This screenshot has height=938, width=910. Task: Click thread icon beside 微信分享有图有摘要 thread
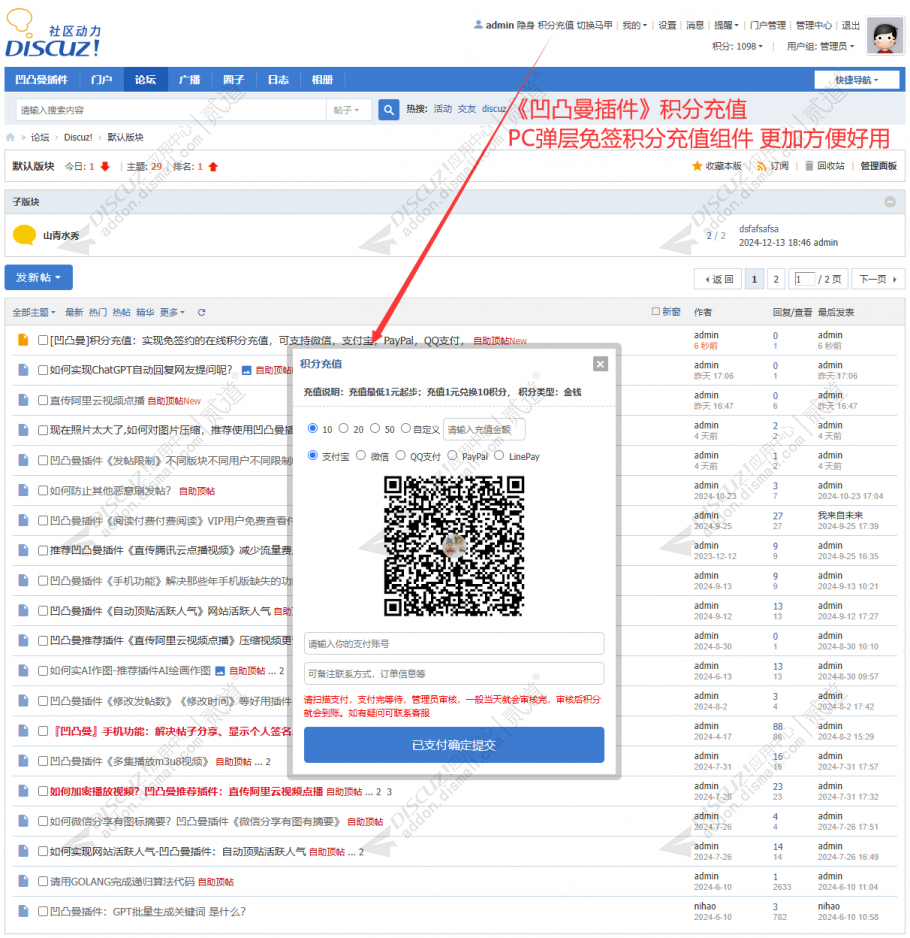(x=23, y=821)
